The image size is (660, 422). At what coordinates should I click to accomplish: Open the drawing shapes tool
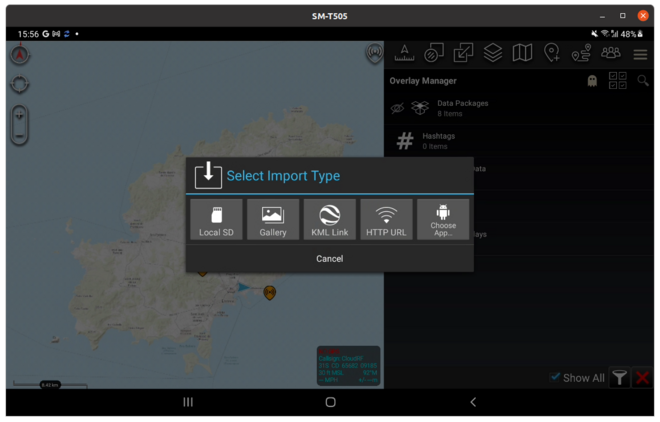click(434, 53)
